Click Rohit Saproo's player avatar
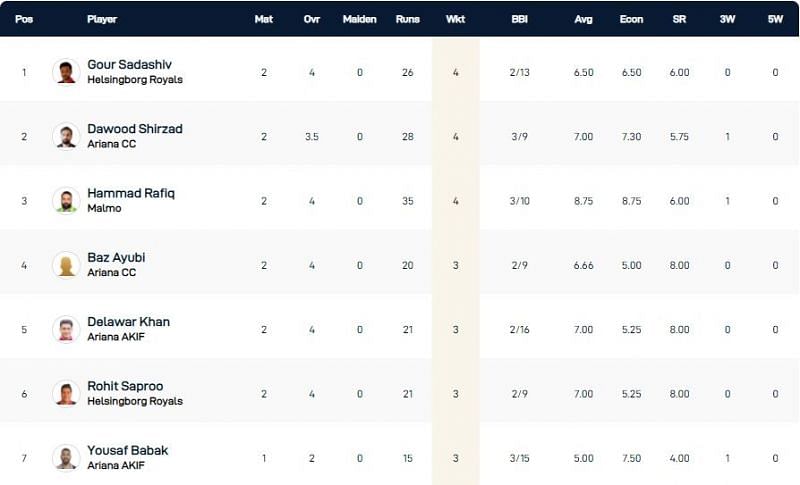800x485 pixels. tap(66, 393)
